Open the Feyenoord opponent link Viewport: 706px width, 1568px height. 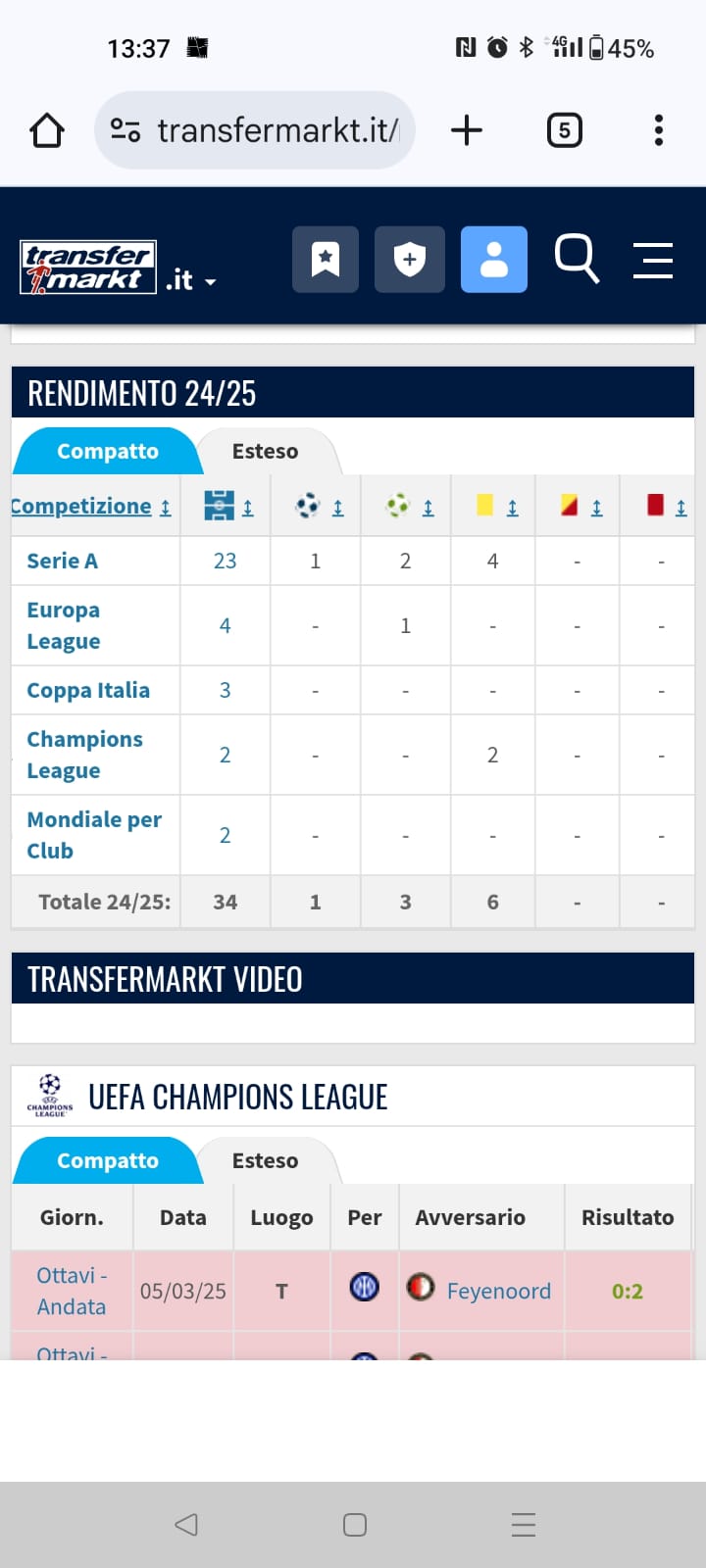tap(498, 1292)
